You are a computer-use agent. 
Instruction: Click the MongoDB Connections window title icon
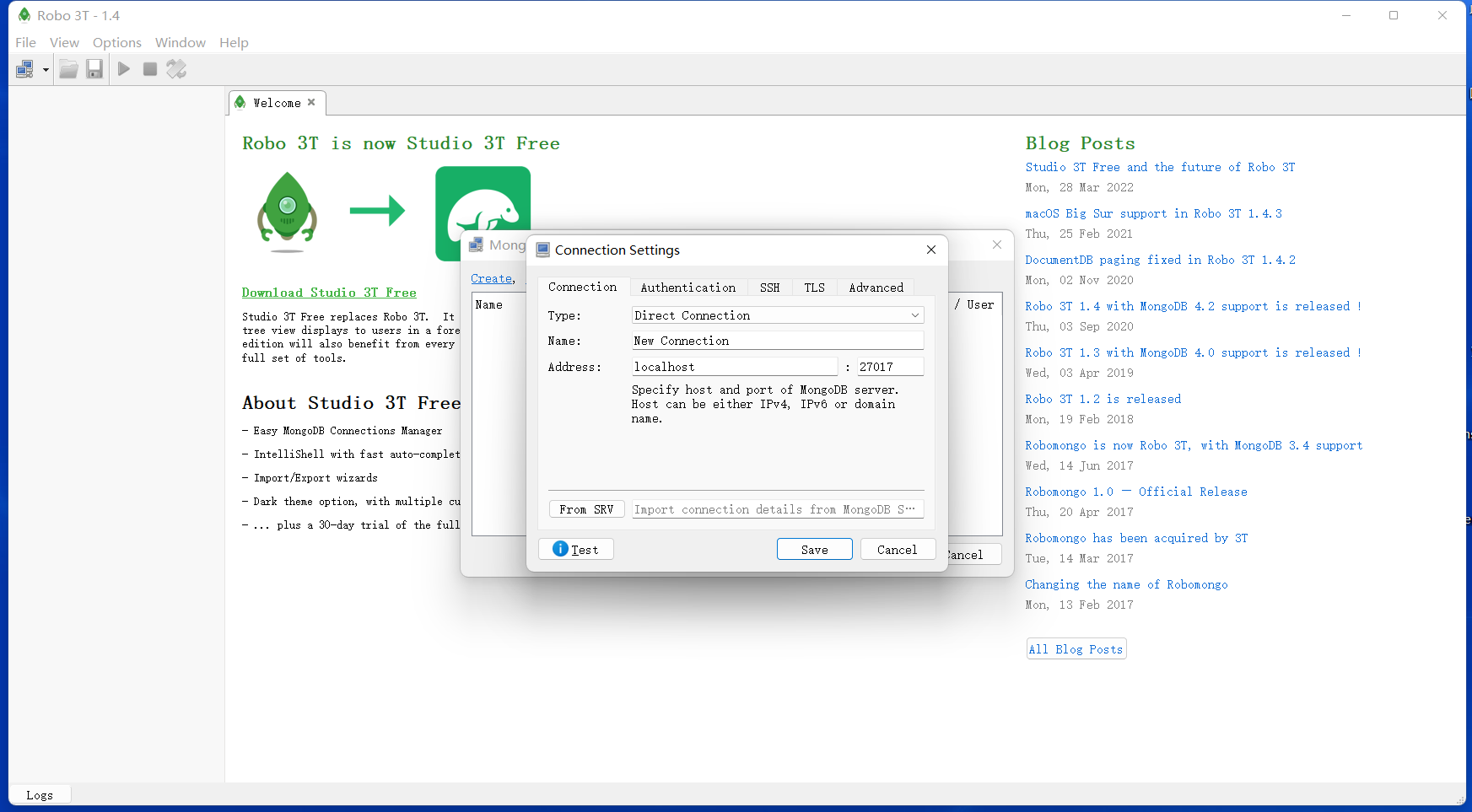[x=477, y=245]
